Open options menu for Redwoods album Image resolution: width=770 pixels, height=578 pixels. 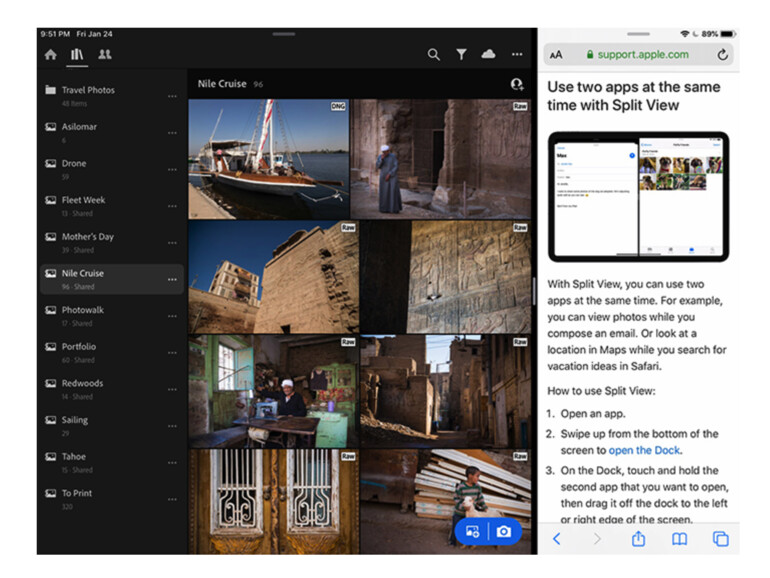(x=172, y=389)
